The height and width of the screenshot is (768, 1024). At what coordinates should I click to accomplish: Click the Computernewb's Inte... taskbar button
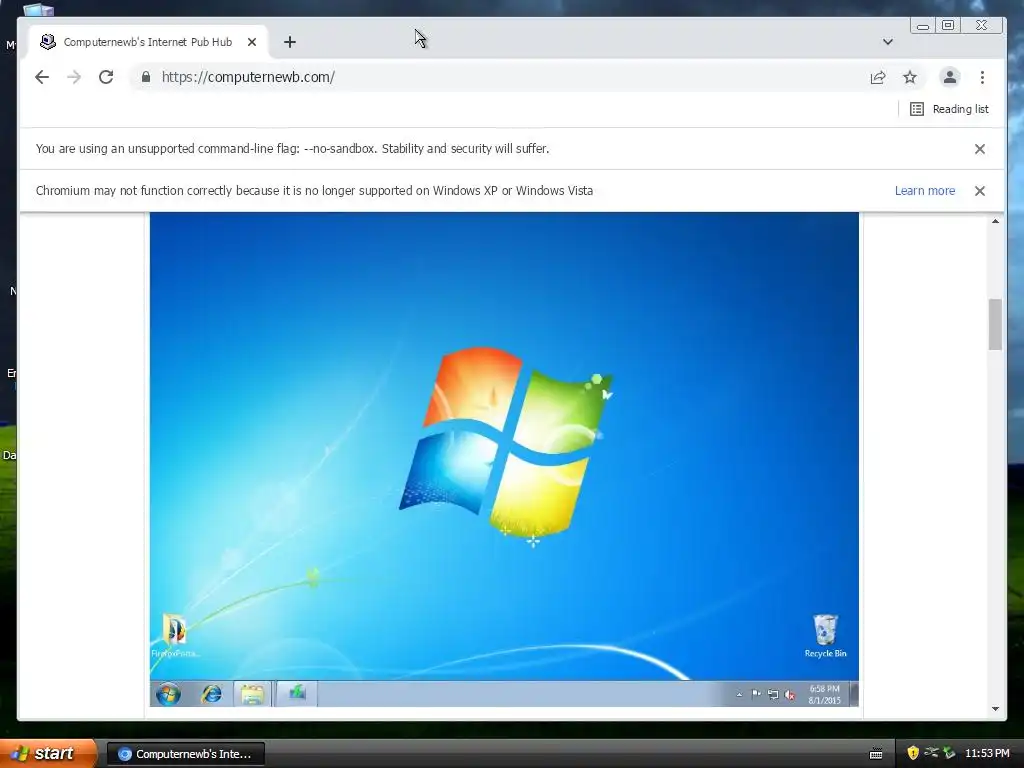(x=185, y=754)
